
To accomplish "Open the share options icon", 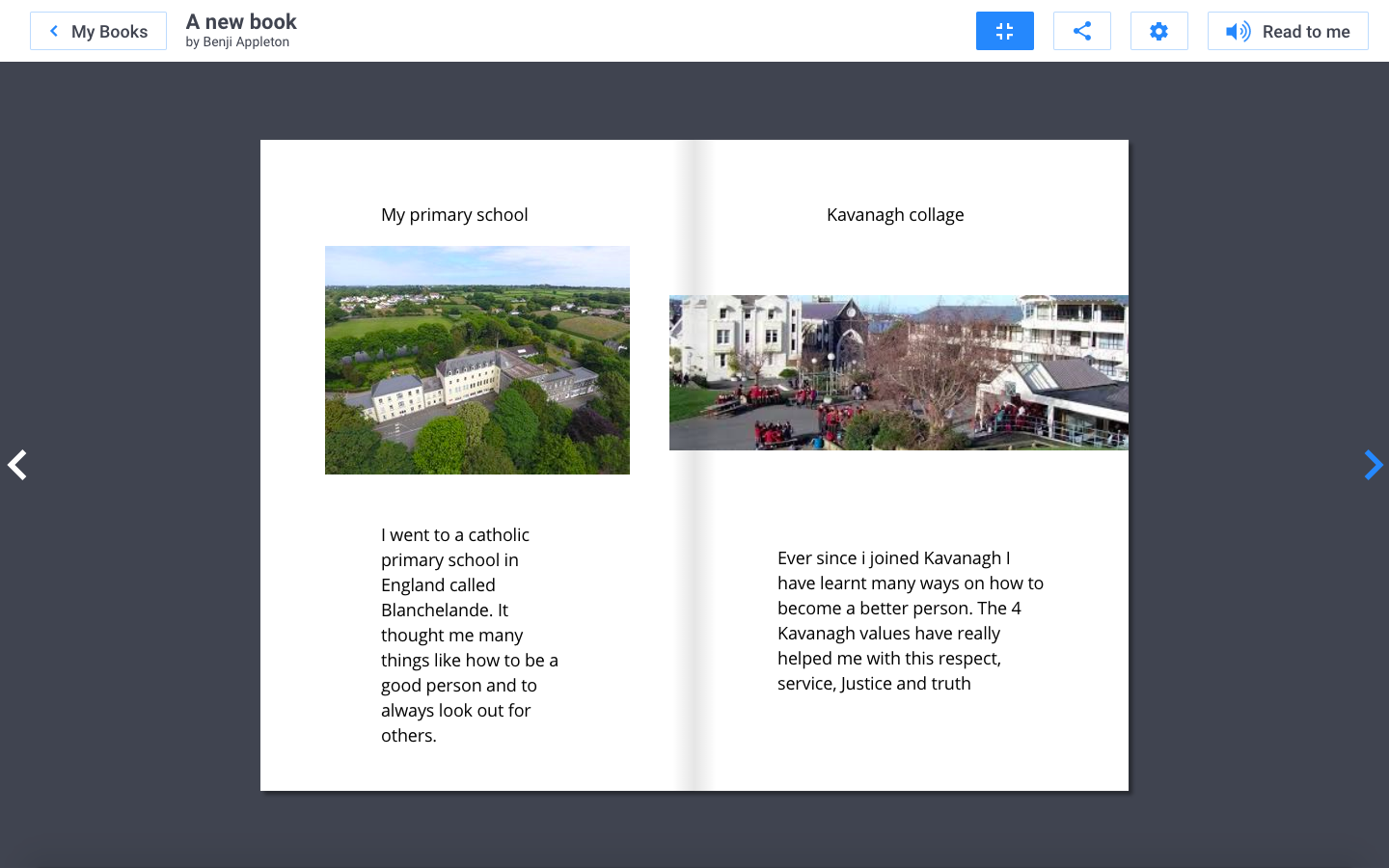I will coord(1081,31).
